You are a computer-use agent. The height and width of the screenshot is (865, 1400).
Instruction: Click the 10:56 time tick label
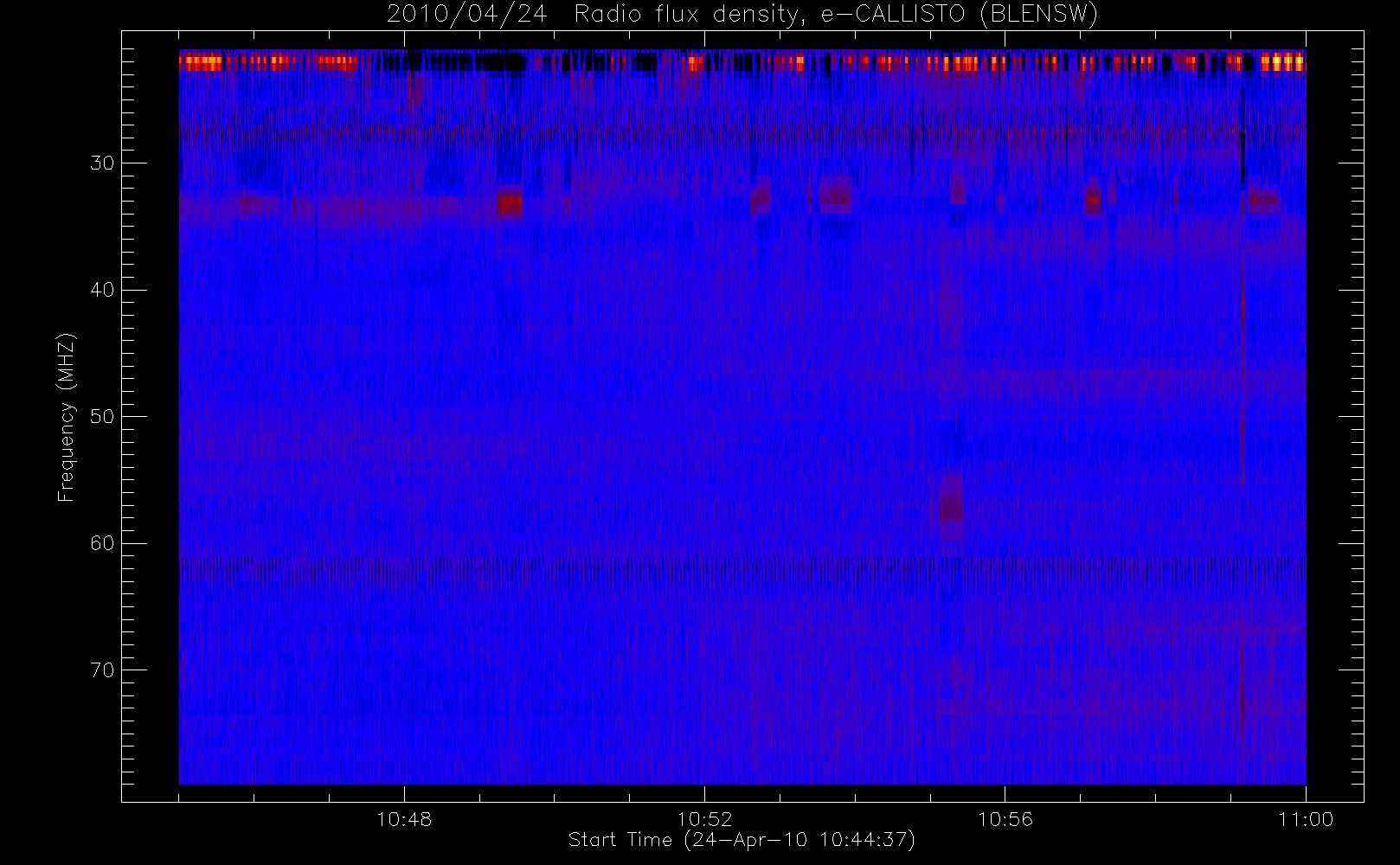point(1005,818)
